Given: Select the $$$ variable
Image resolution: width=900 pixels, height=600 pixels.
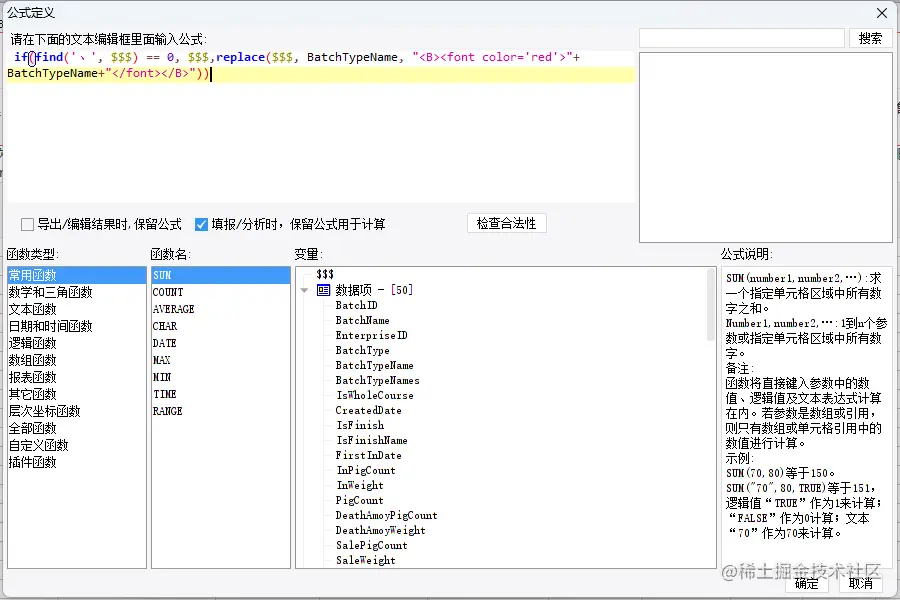Looking at the screenshot, I should [325, 274].
